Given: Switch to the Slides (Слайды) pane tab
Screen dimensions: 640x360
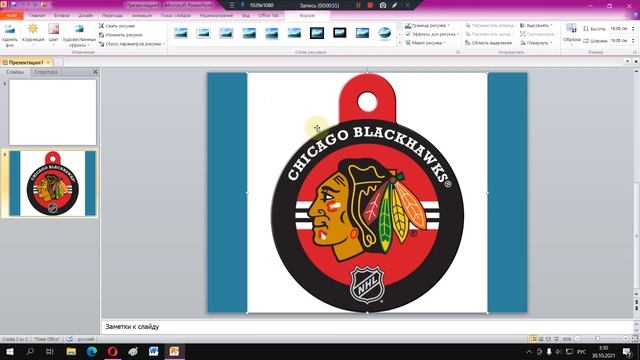Looking at the screenshot, I should click(15, 72).
